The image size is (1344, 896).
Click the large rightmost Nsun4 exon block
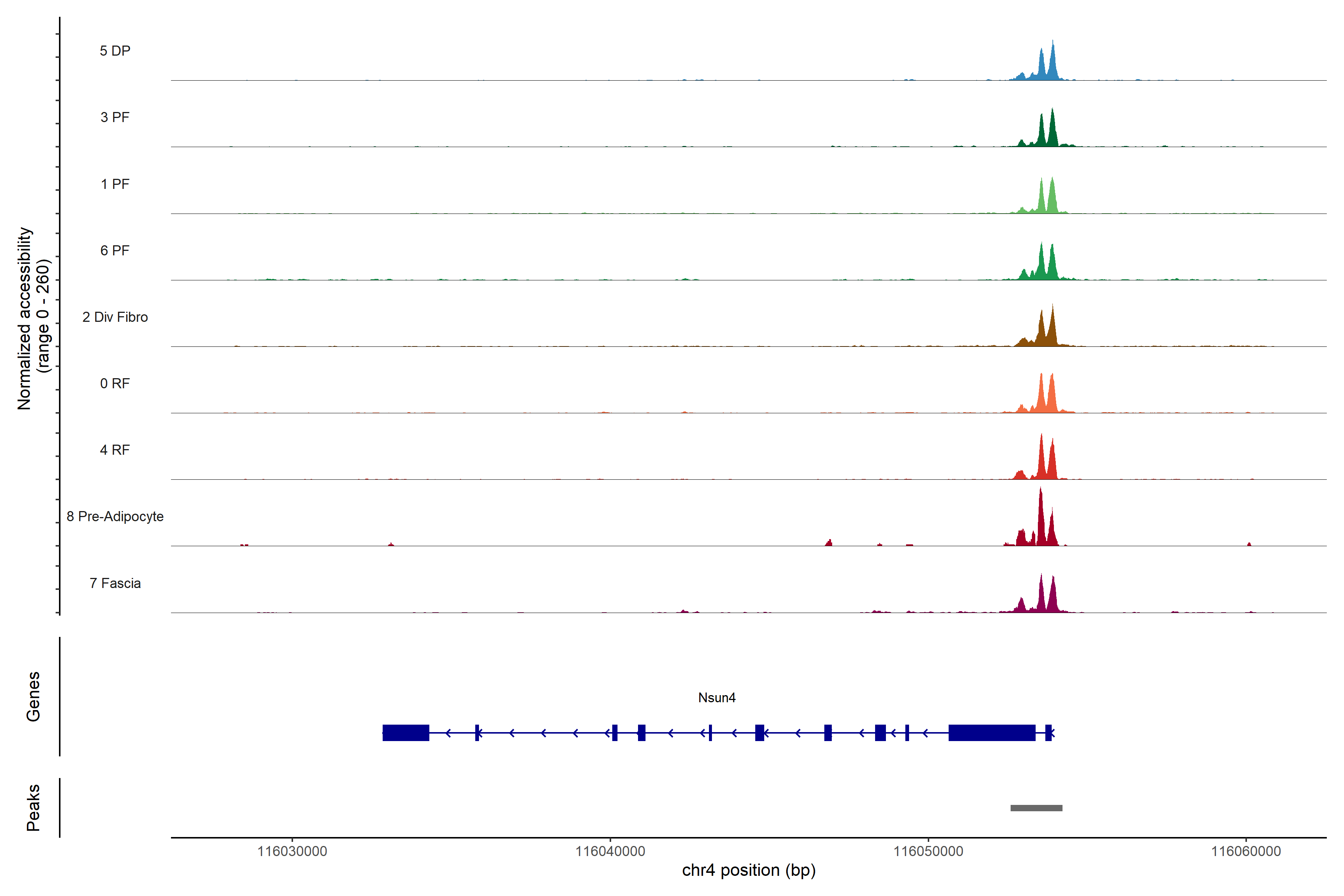(x=992, y=732)
